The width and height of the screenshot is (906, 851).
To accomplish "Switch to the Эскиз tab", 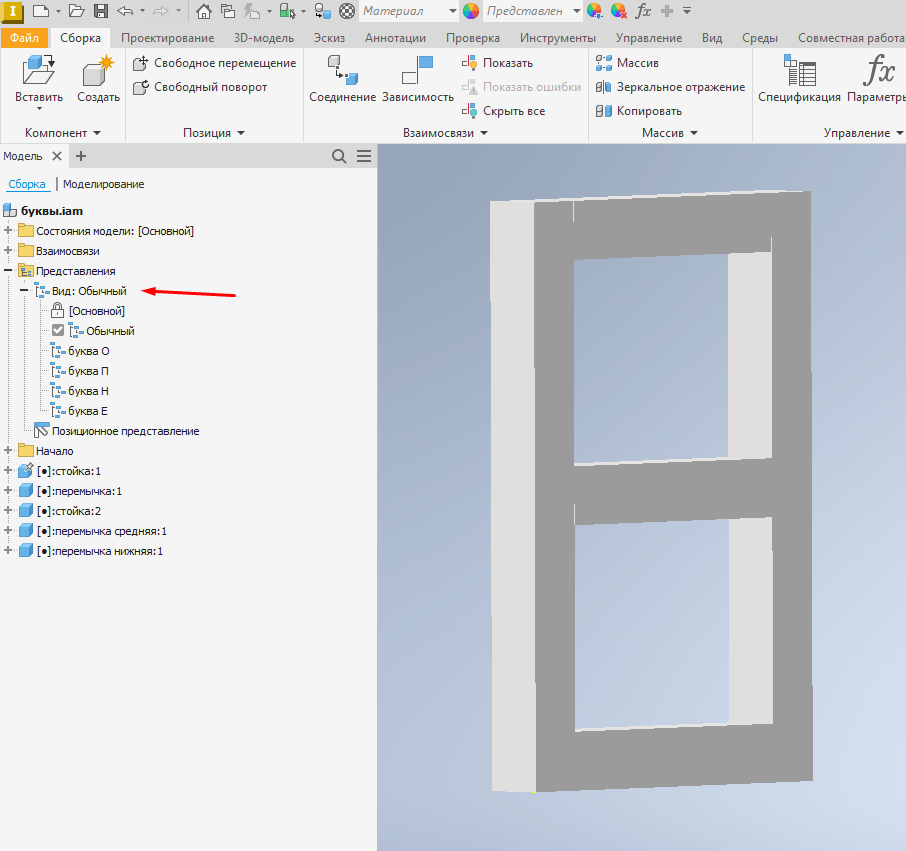I will pyautogui.click(x=329, y=38).
